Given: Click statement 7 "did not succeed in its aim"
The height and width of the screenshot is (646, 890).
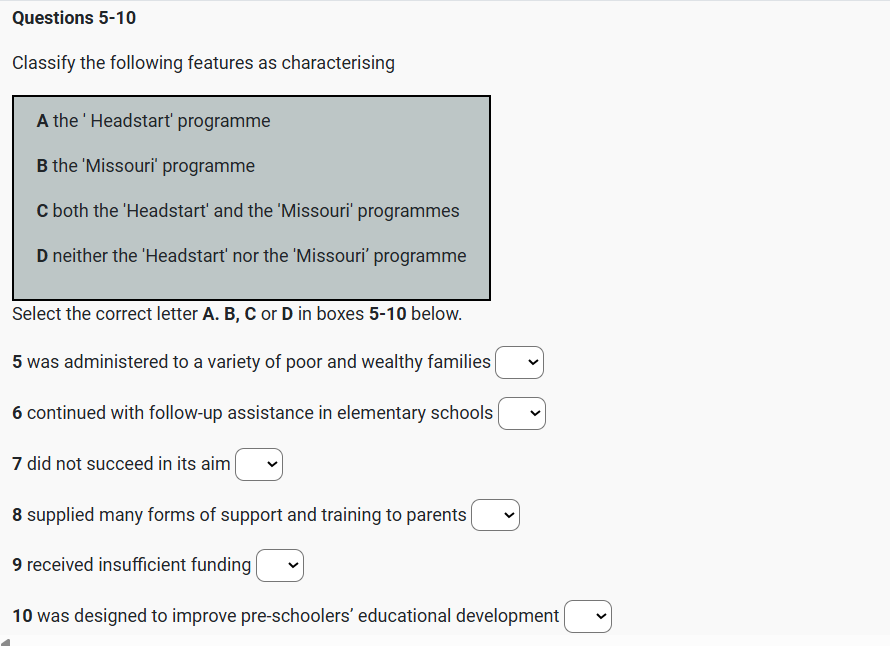Looking at the screenshot, I should (122, 464).
